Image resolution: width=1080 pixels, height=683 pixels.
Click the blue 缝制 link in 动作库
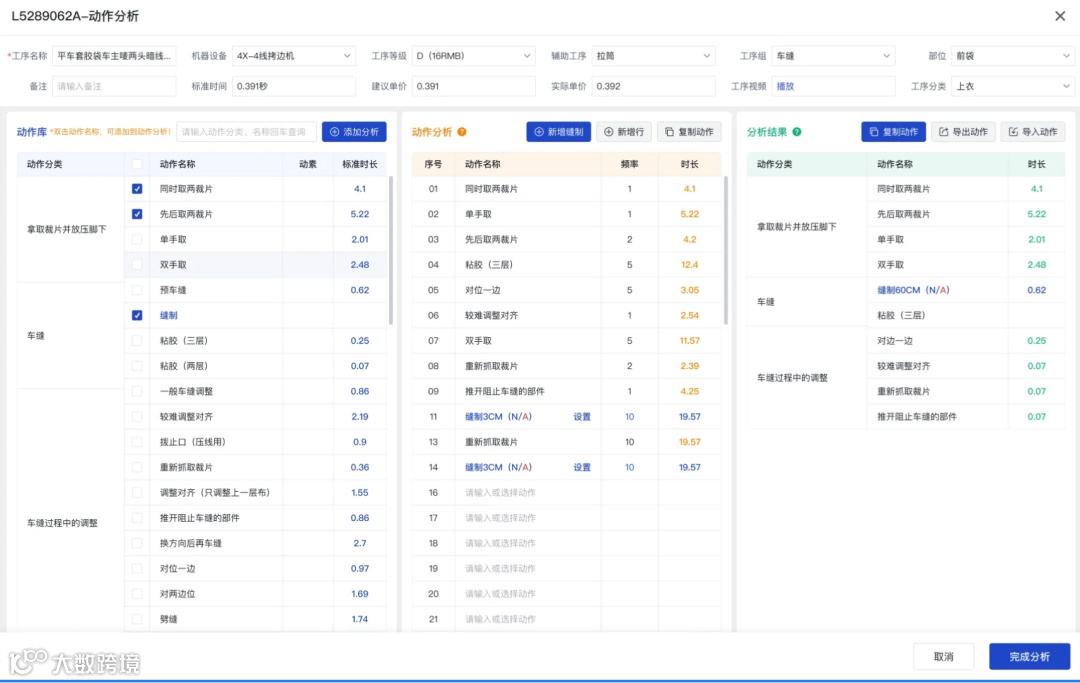pos(169,315)
